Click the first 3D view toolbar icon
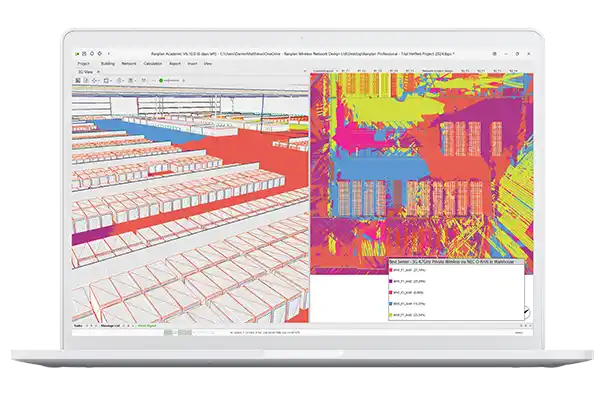The image size is (604, 394). (x=78, y=80)
